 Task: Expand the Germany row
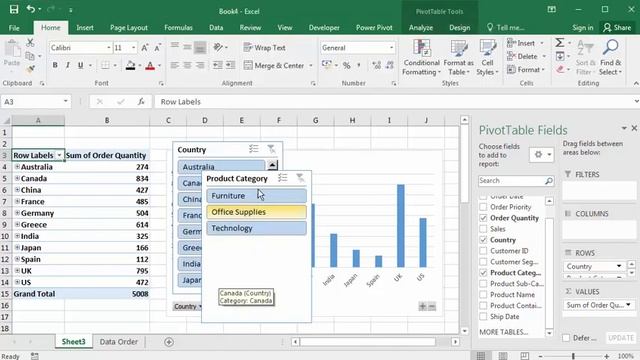[17, 213]
